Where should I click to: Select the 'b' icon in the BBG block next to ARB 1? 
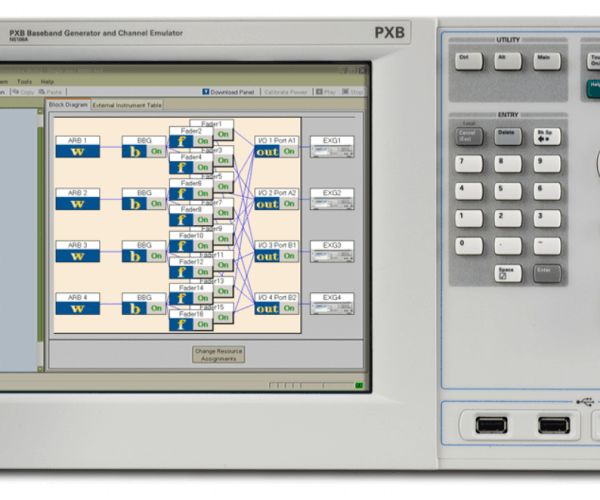click(135, 151)
